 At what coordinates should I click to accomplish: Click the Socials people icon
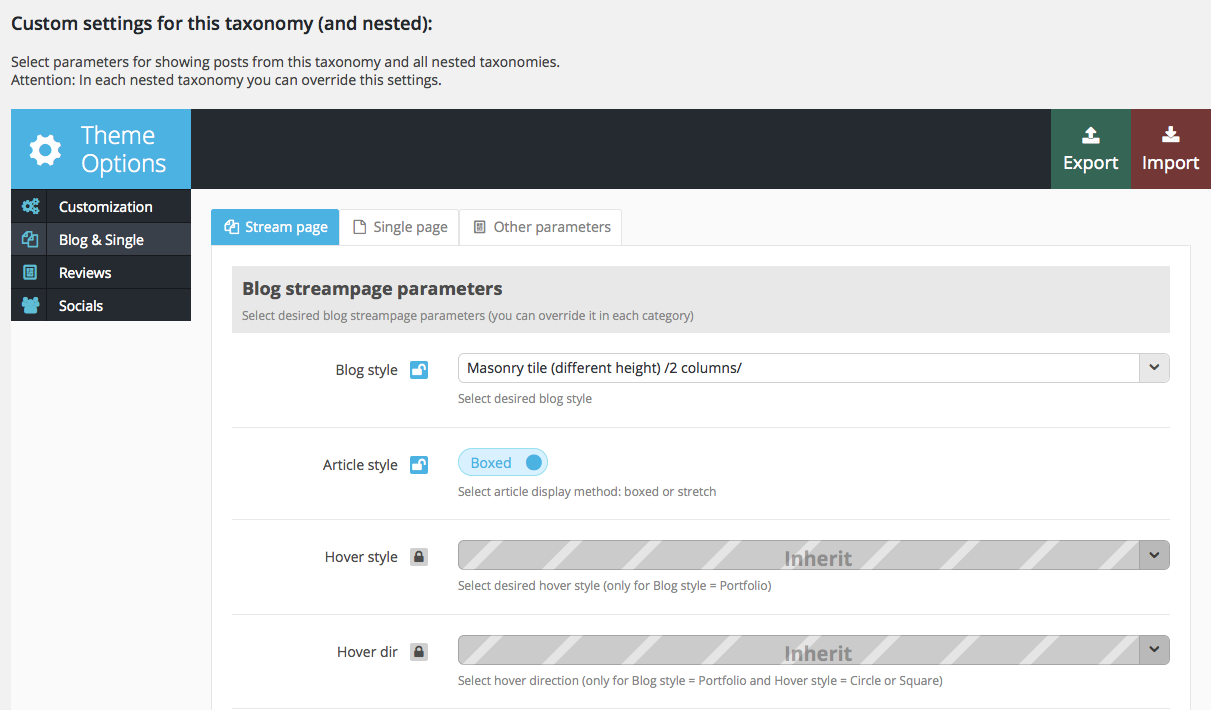[31, 306]
